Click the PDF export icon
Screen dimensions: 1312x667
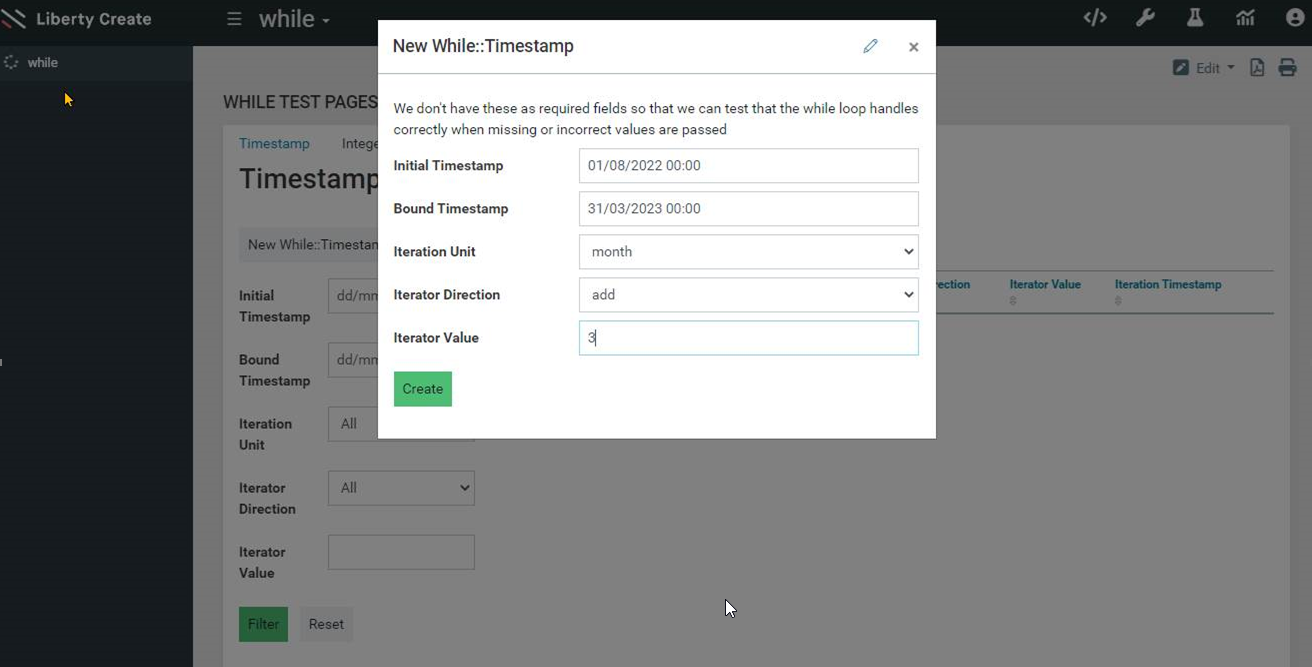point(1257,68)
